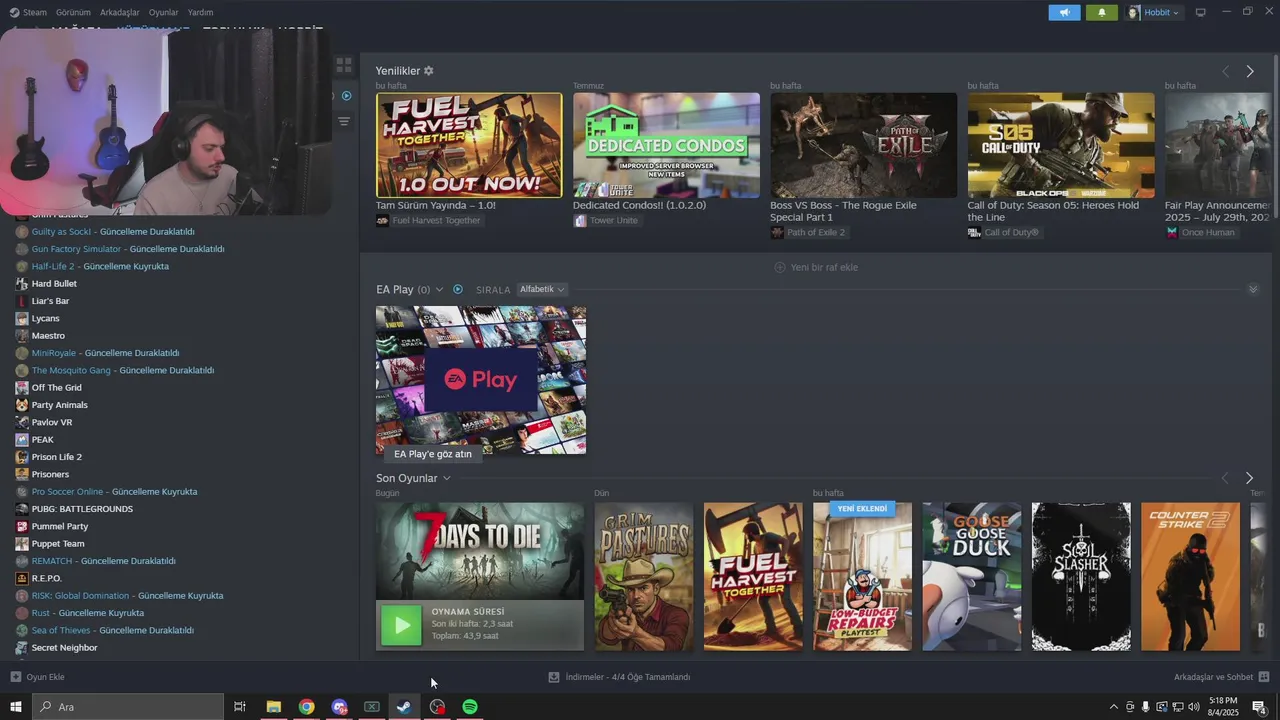Open Windows notification center
This screenshot has height=720, width=1280.
click(x=1259, y=707)
